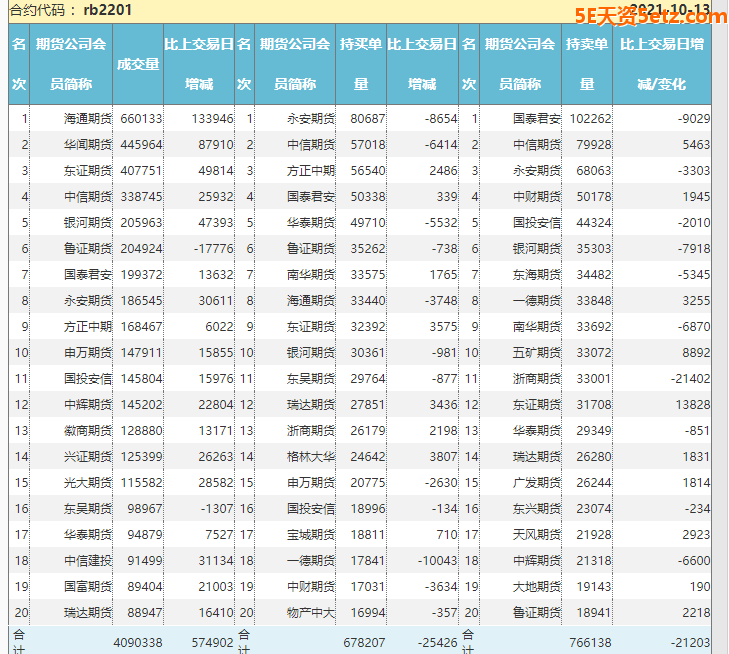Click short position change 13828
729x654 pixels.
pyautogui.click(x=693, y=405)
